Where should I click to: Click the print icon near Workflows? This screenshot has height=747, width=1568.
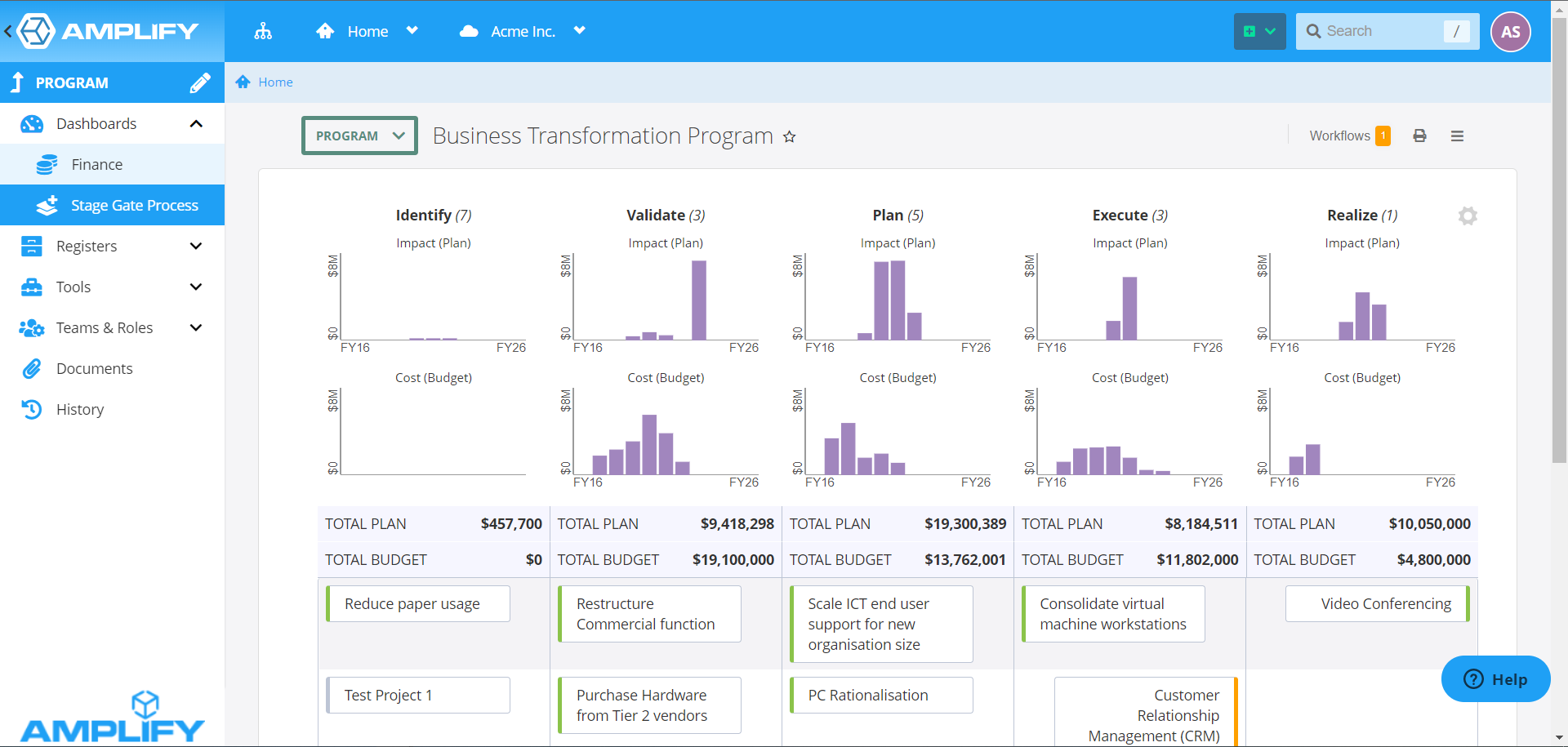pos(1419,136)
